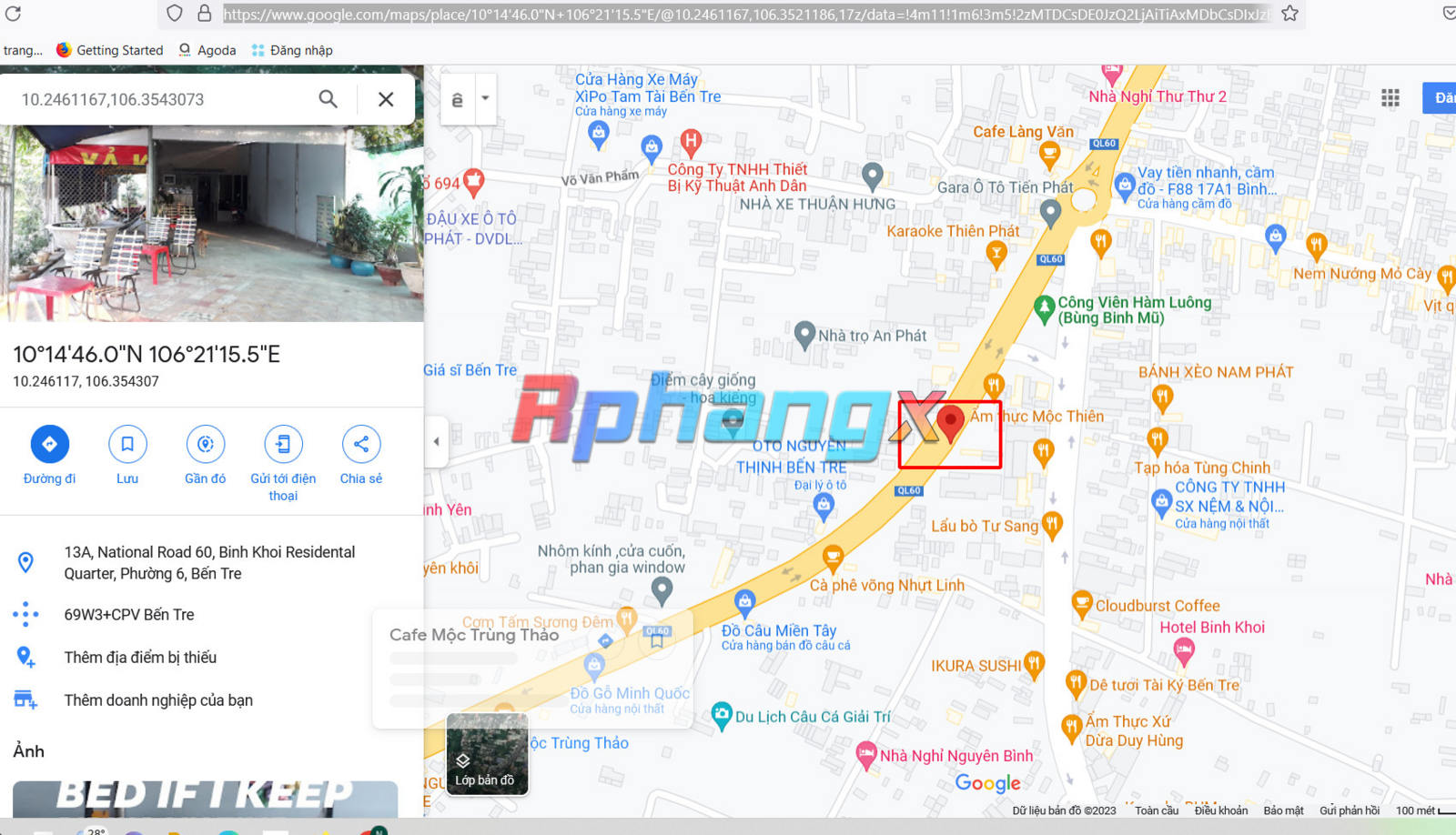Image resolution: width=1456 pixels, height=835 pixels.
Task: Click the coordinates search input field
Action: 164,99
